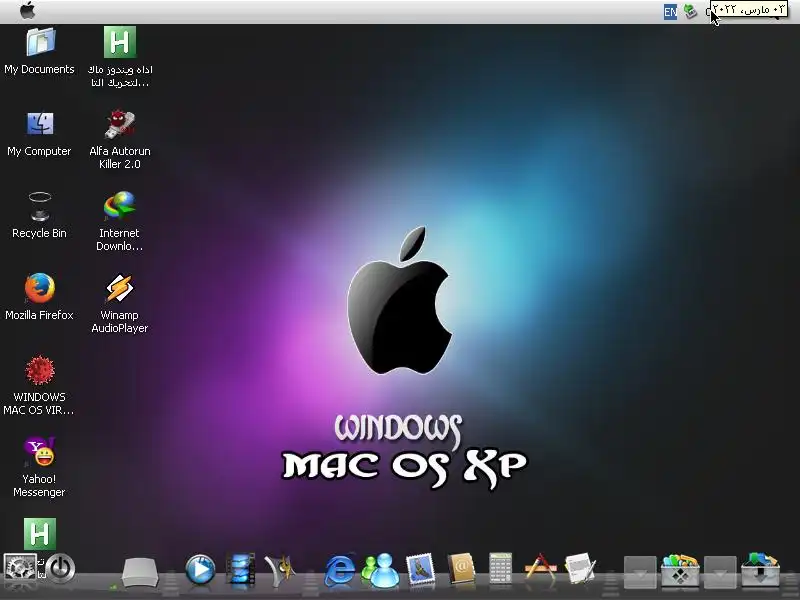The height and width of the screenshot is (600, 800).
Task: Click the "My Documents" label text
Action: point(39,69)
